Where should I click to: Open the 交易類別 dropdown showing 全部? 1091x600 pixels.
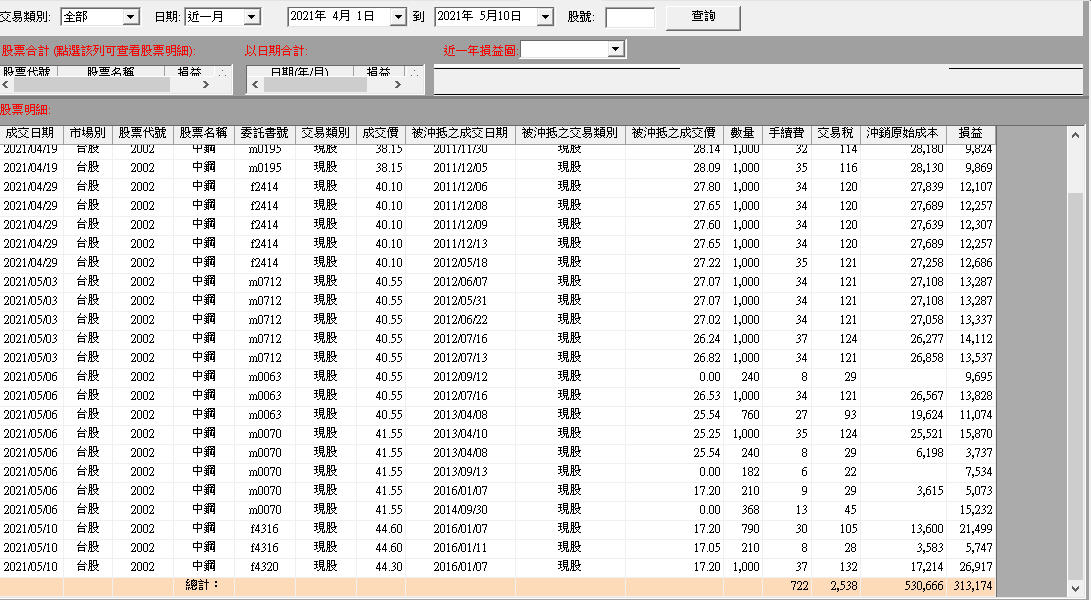[x=130, y=17]
